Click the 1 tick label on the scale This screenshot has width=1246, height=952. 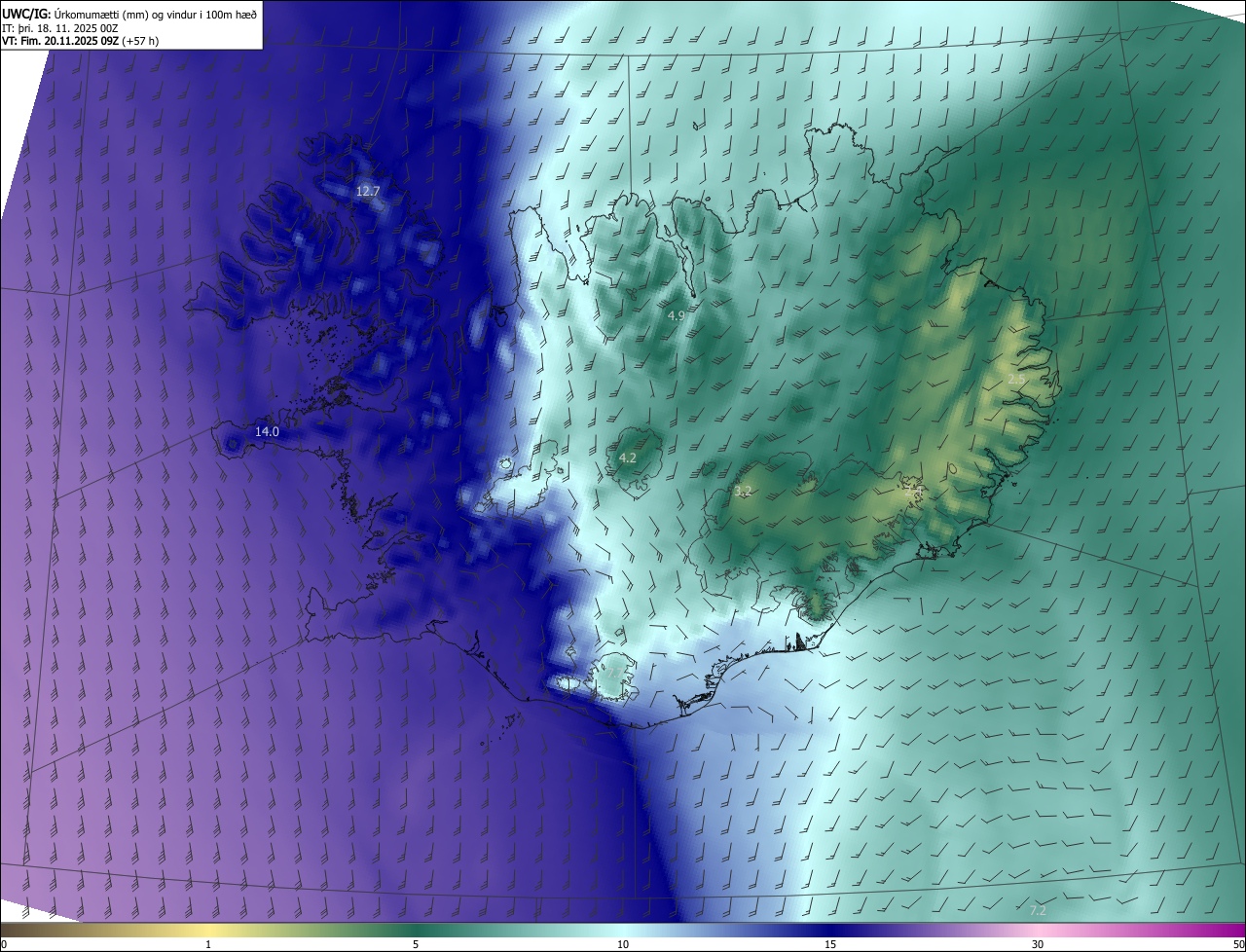point(208,944)
